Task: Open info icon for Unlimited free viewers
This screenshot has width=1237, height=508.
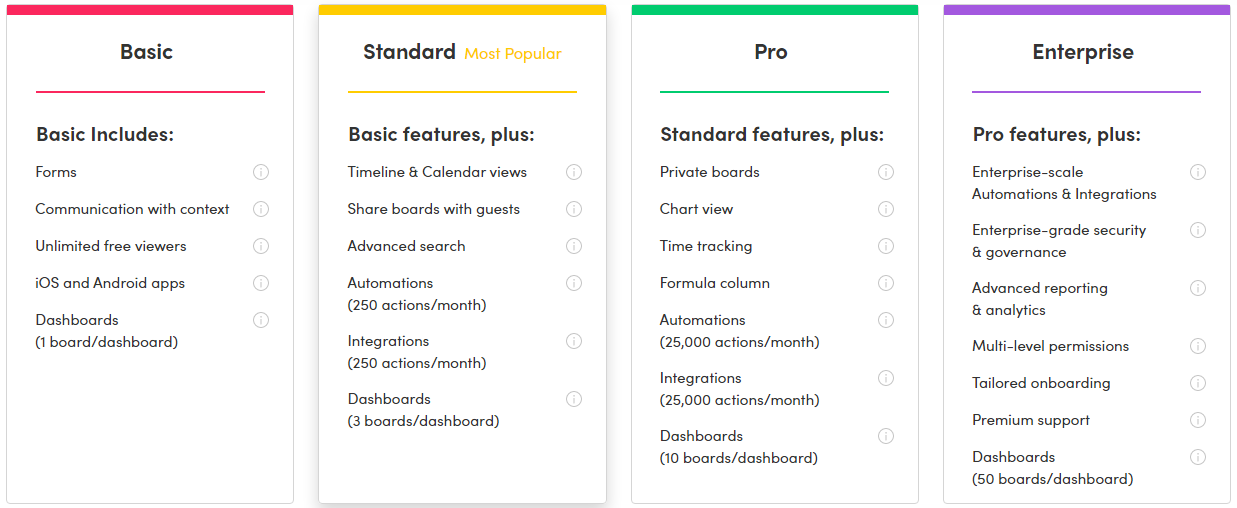Action: tap(261, 246)
